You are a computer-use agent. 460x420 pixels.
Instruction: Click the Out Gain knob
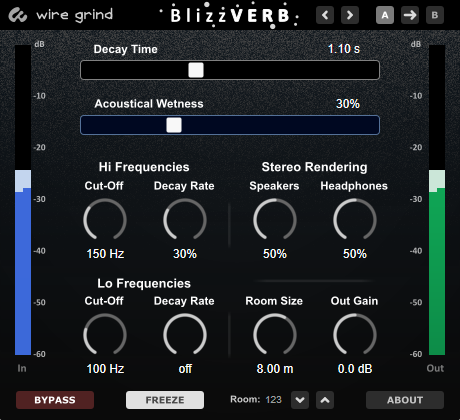tap(355, 335)
